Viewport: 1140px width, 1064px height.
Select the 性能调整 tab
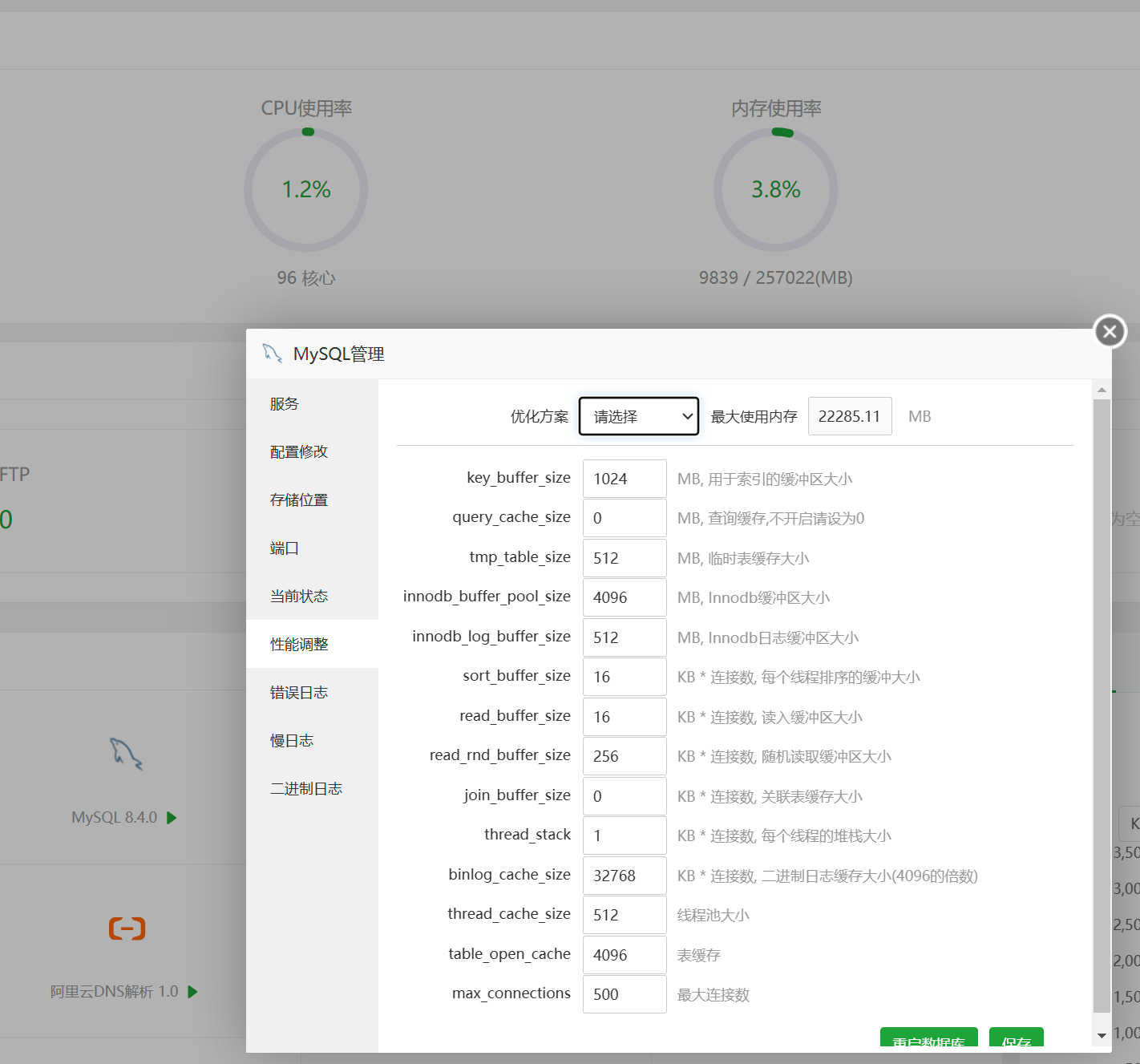pyautogui.click(x=312, y=644)
